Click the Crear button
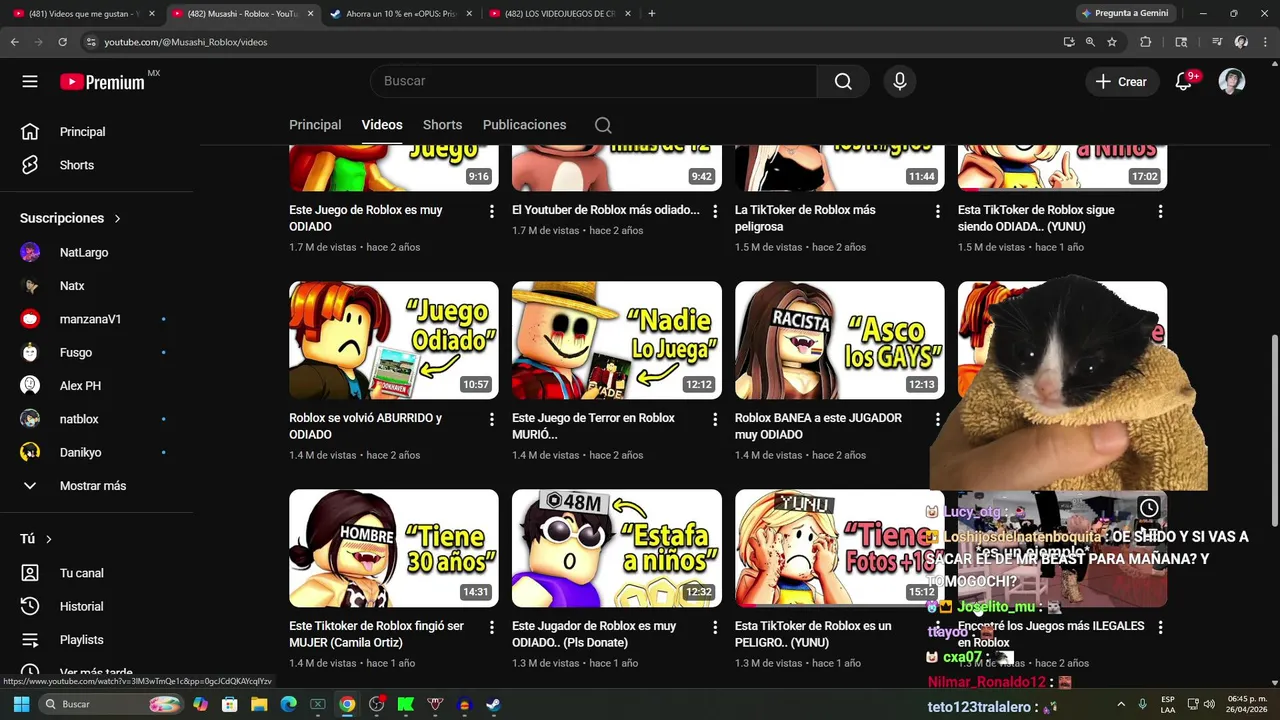 [1121, 82]
